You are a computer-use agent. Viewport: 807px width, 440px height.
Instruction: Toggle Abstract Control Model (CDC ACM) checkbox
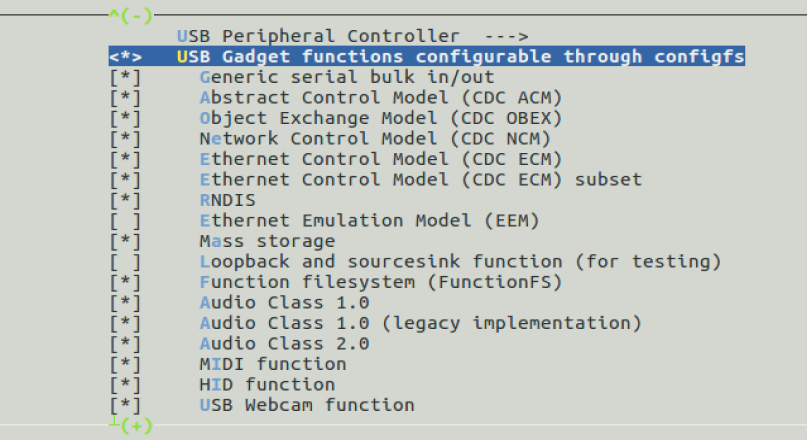[x=125, y=98]
